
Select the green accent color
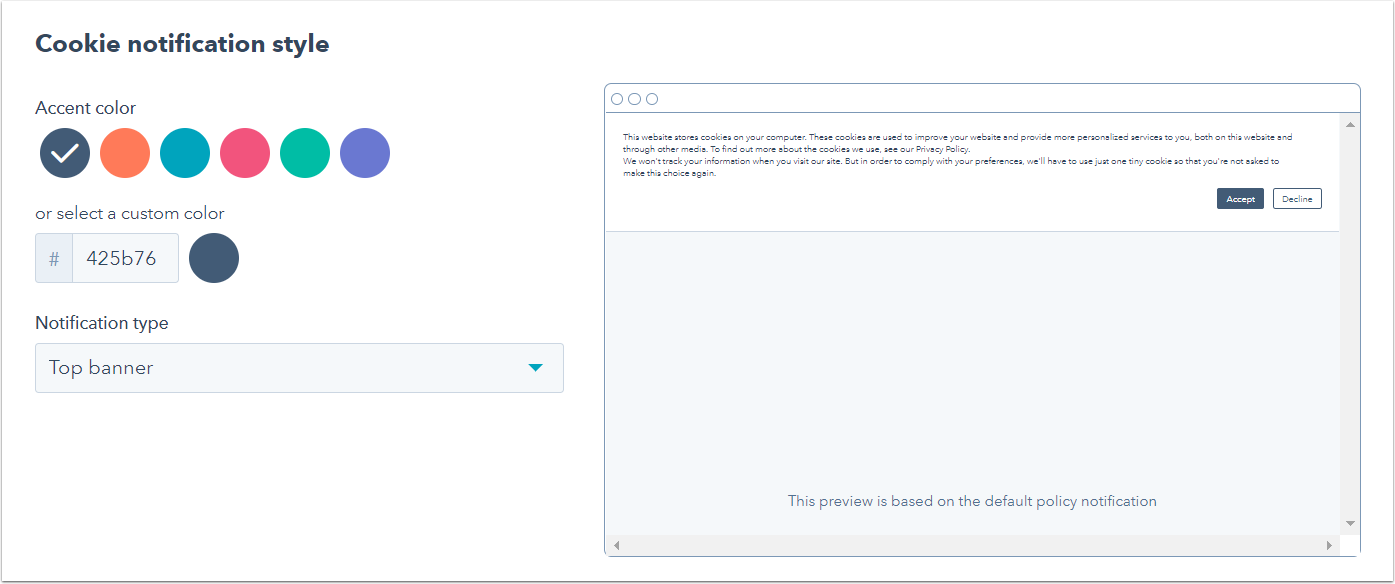[304, 153]
